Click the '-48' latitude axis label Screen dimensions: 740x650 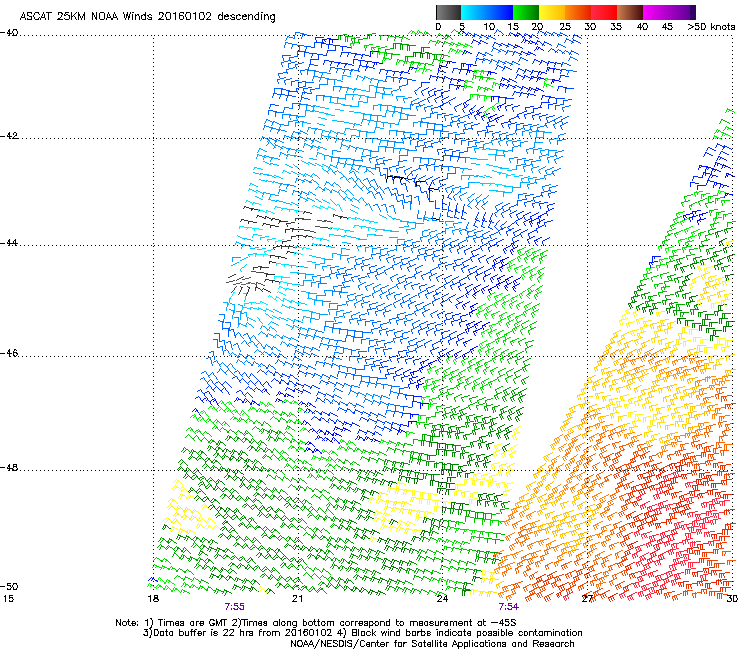[9, 467]
